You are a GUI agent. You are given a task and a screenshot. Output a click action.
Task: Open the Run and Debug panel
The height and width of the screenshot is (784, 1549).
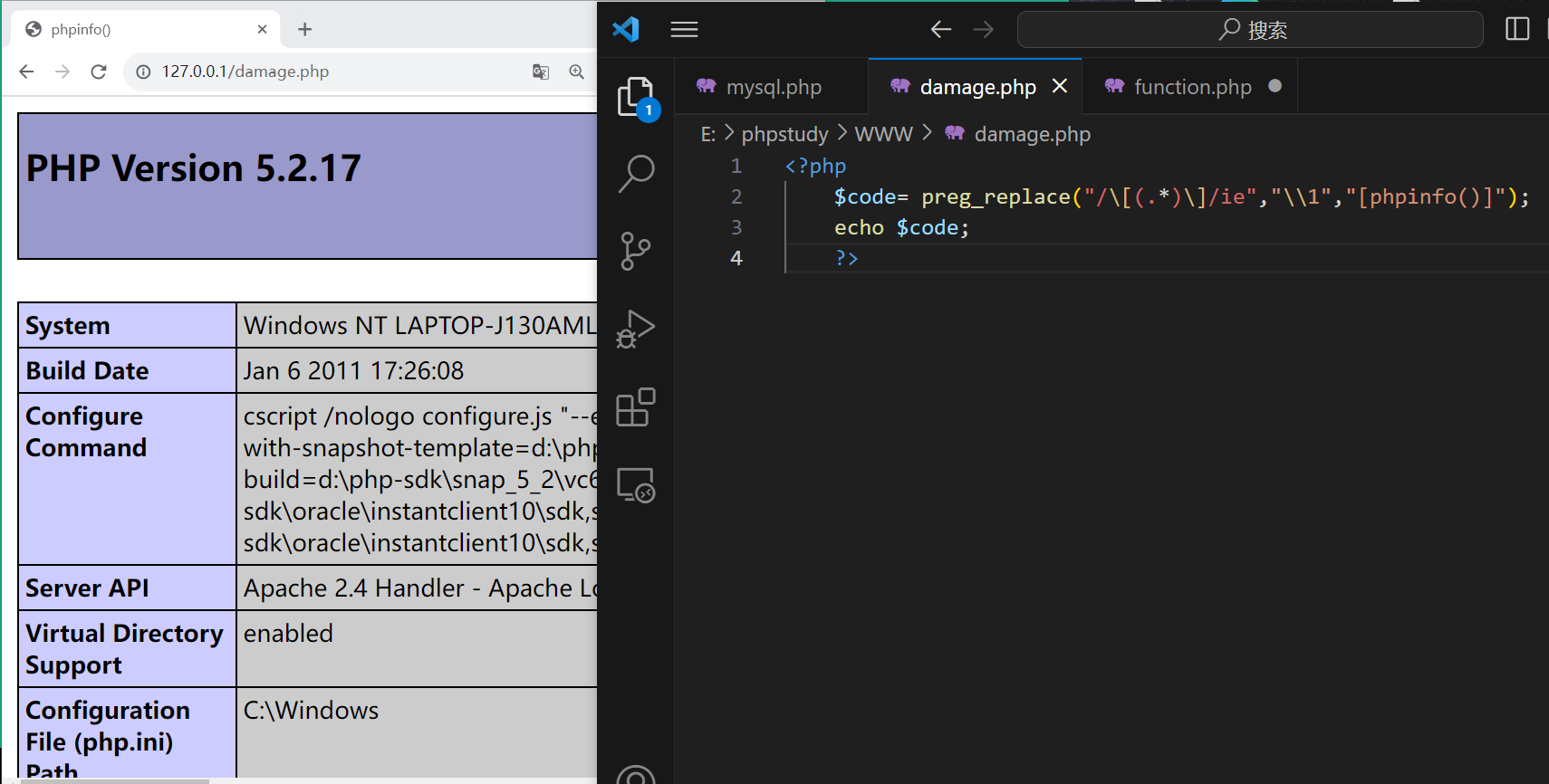[x=636, y=330]
